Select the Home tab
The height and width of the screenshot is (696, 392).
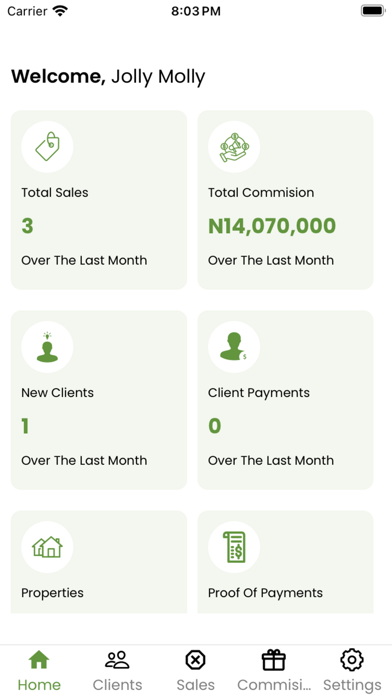pyautogui.click(x=39, y=670)
